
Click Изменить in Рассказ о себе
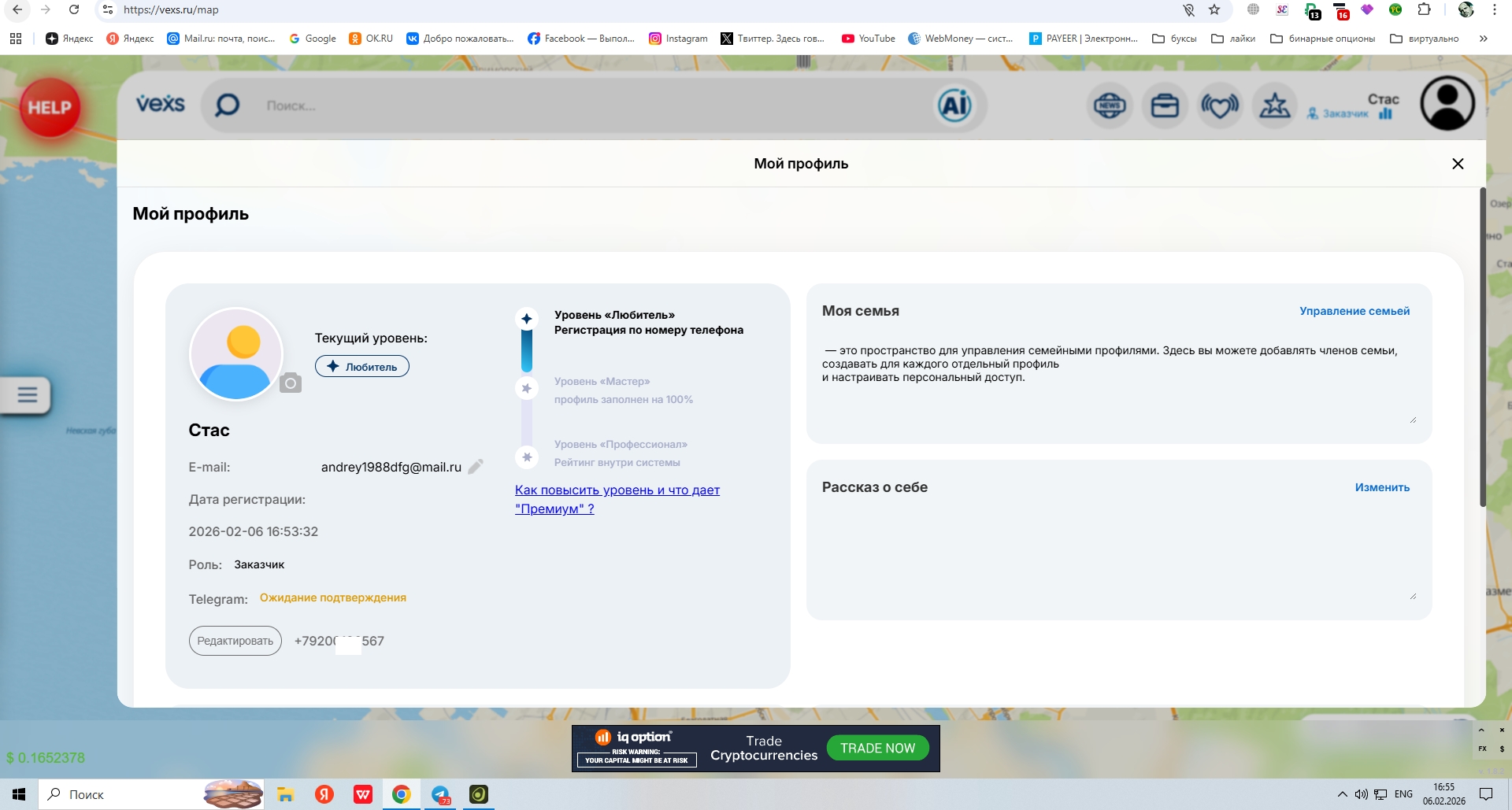pyautogui.click(x=1382, y=487)
